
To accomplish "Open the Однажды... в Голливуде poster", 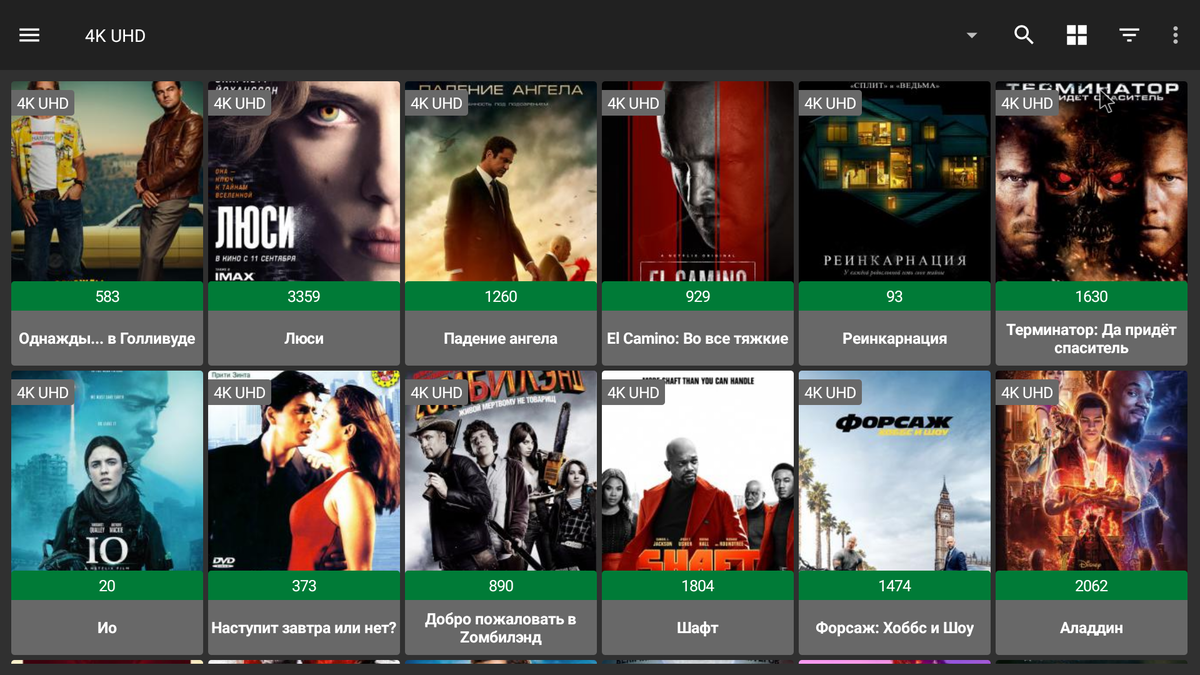I will (x=107, y=182).
